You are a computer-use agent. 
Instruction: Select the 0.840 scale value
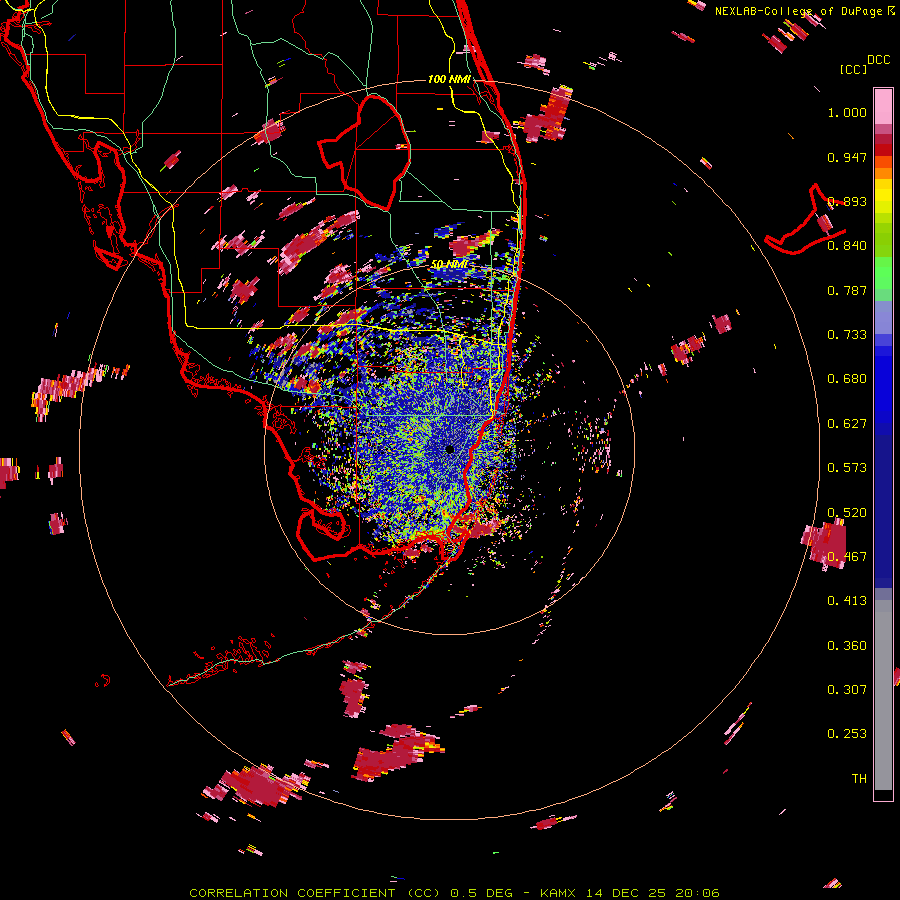tap(847, 246)
